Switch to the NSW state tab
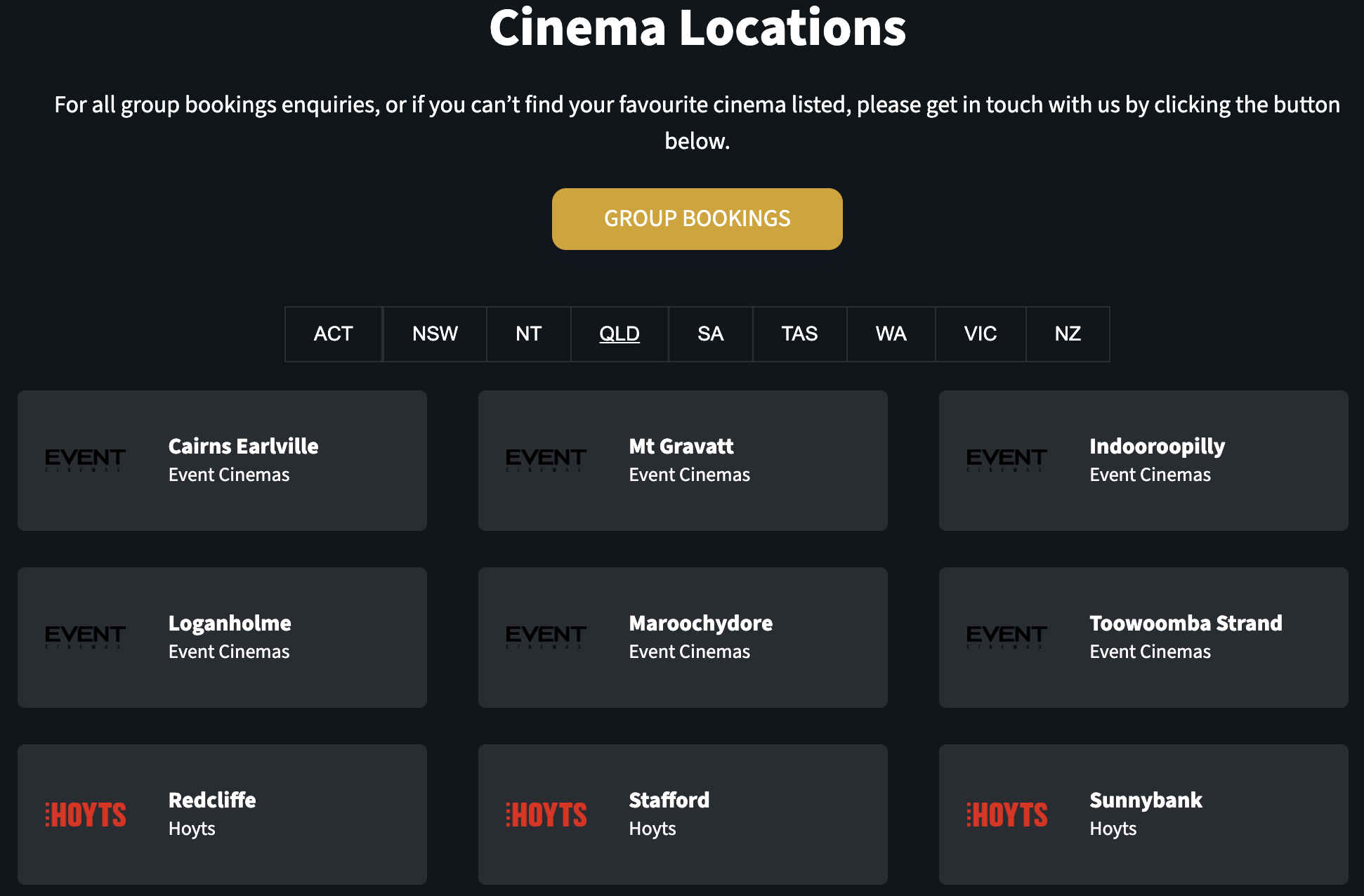 click(435, 334)
